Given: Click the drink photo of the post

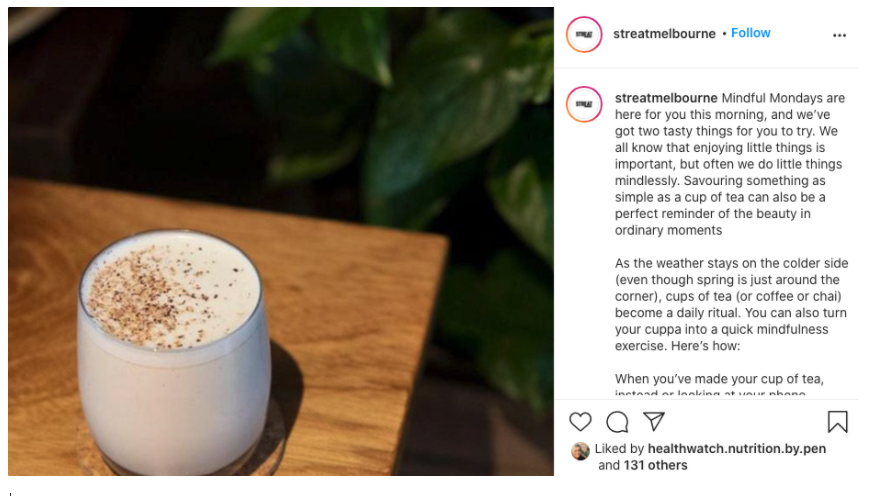Looking at the screenshot, I should (x=281, y=241).
